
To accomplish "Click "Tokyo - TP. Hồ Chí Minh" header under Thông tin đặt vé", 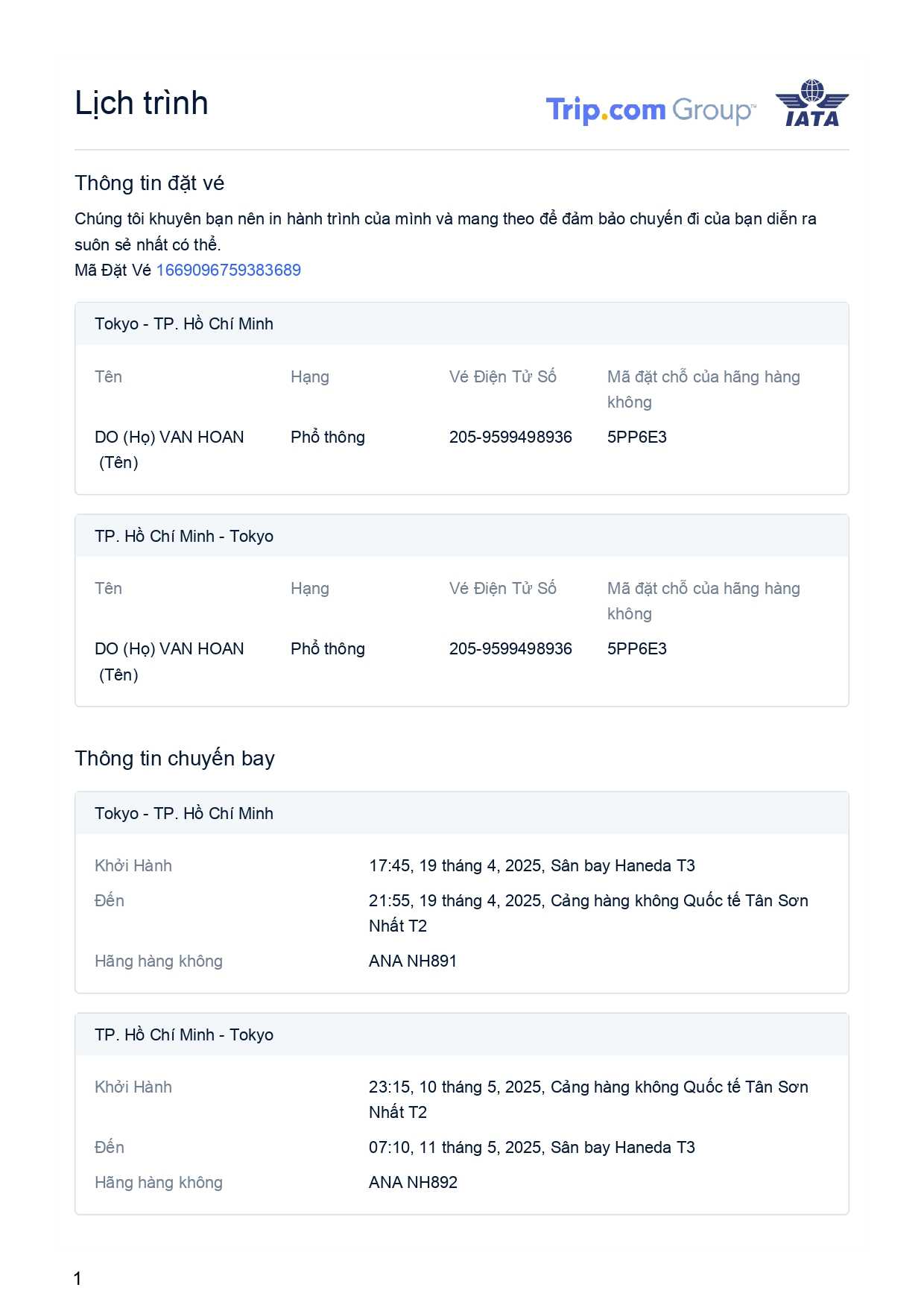I will coord(184,323).
